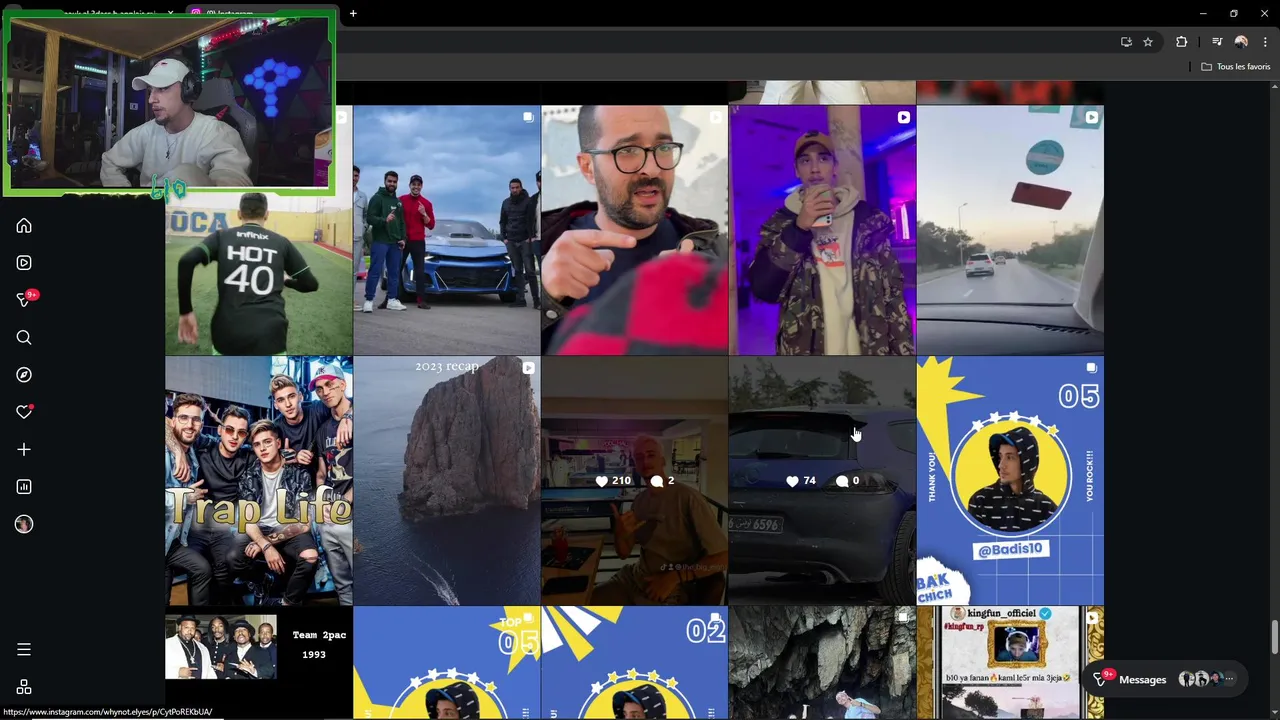Click the Create plus icon in sidebar
The image size is (1280, 720).
24,450
